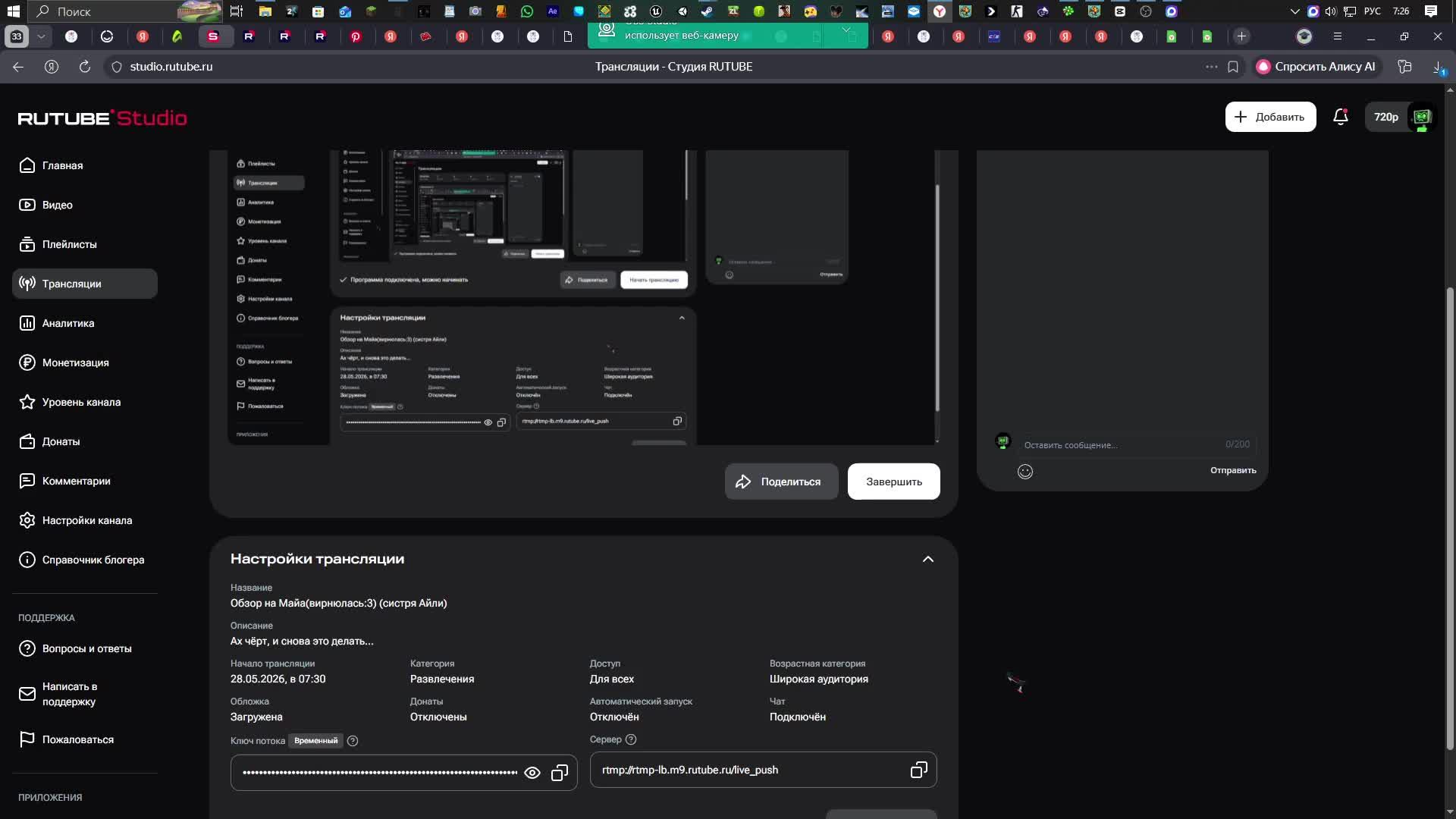Open browser hamburger menu
Screen dimensions: 1456x819
1338,36
